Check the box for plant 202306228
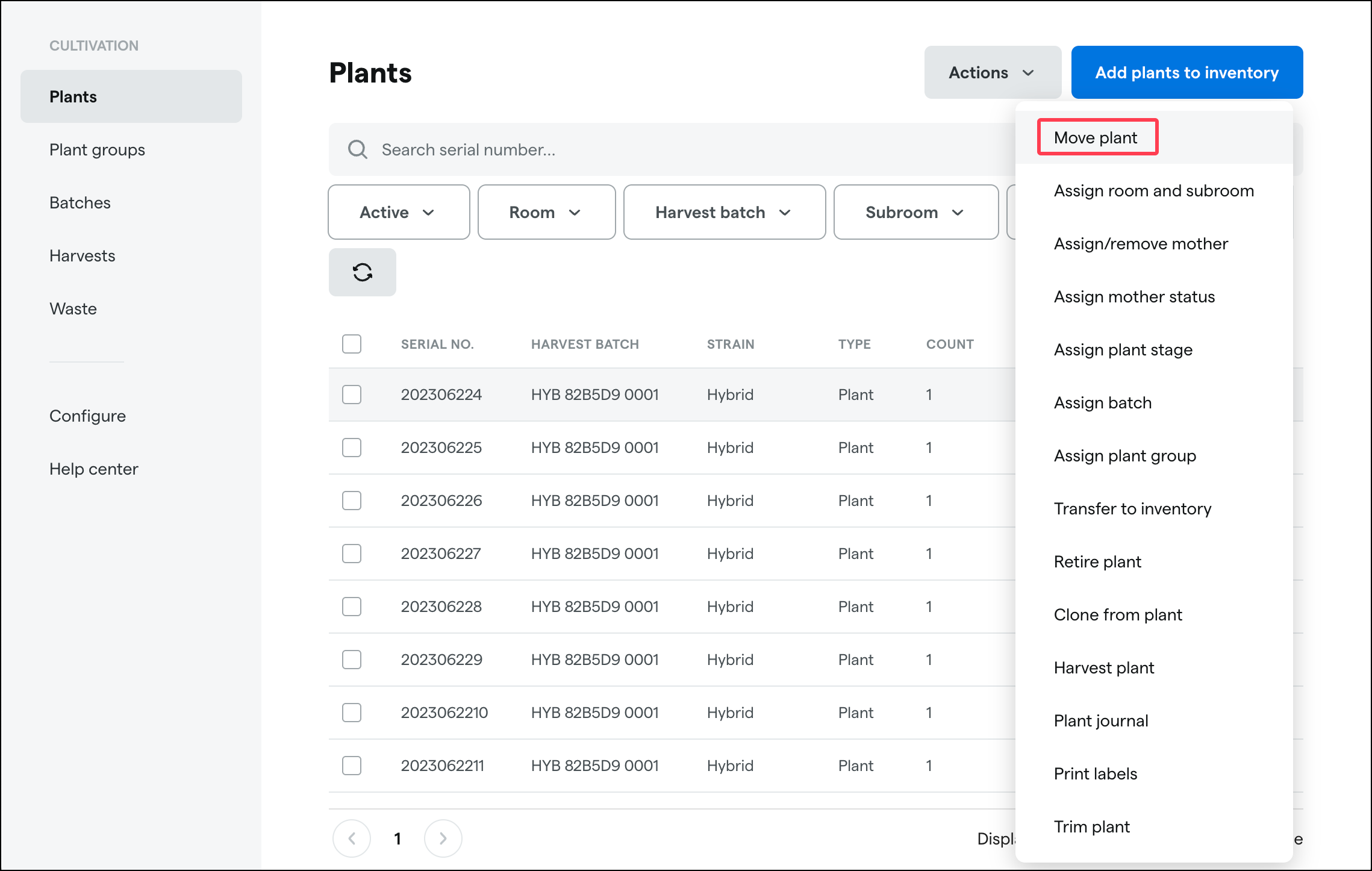This screenshot has width=1372, height=871. coord(352,607)
